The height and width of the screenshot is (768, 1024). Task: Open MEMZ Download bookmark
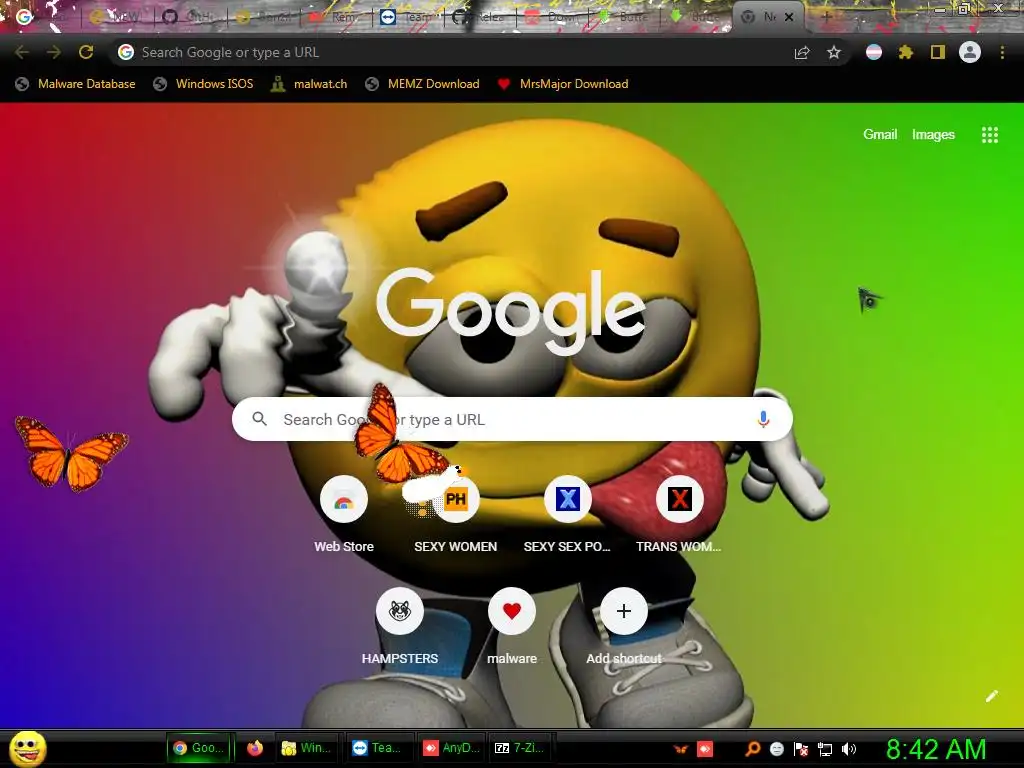tap(423, 84)
